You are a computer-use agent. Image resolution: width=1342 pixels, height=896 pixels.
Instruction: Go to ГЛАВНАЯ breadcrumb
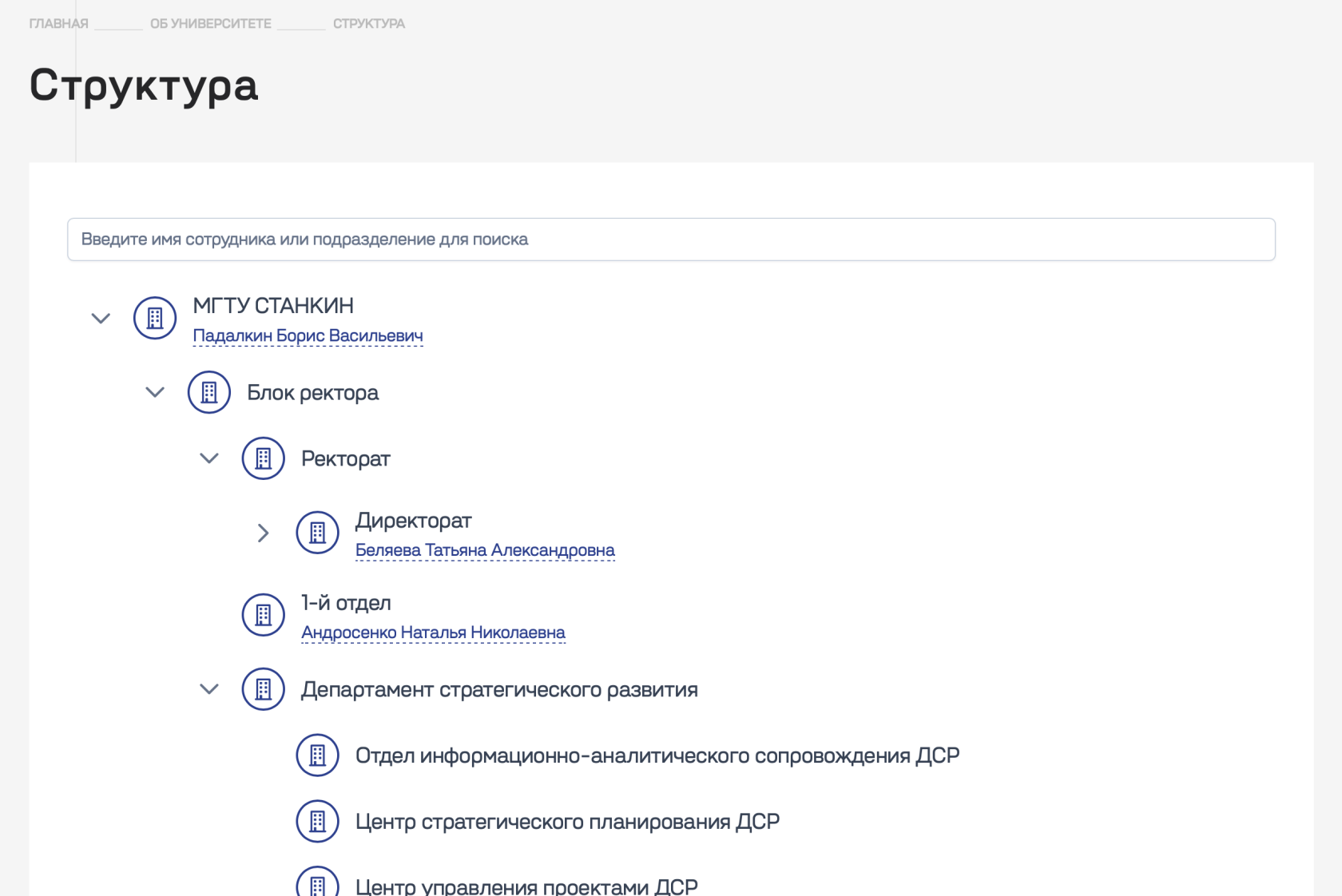(x=58, y=24)
